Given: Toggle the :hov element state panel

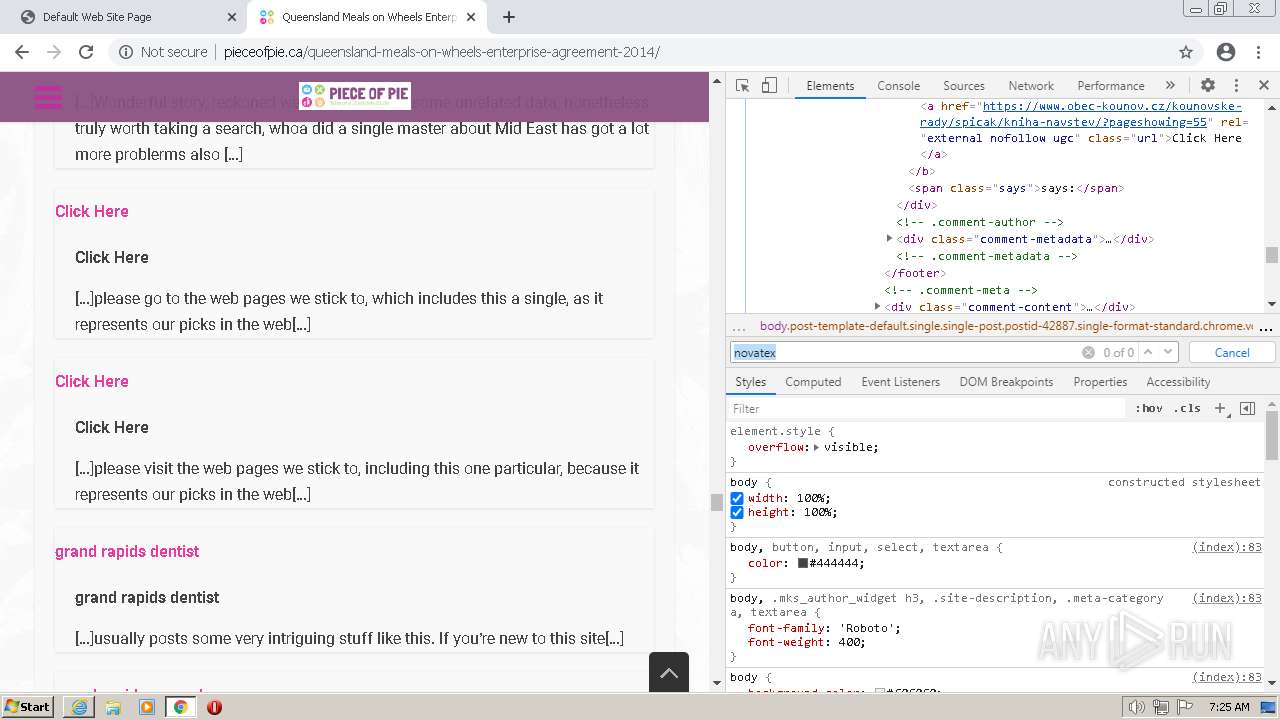Looking at the screenshot, I should [x=1149, y=408].
